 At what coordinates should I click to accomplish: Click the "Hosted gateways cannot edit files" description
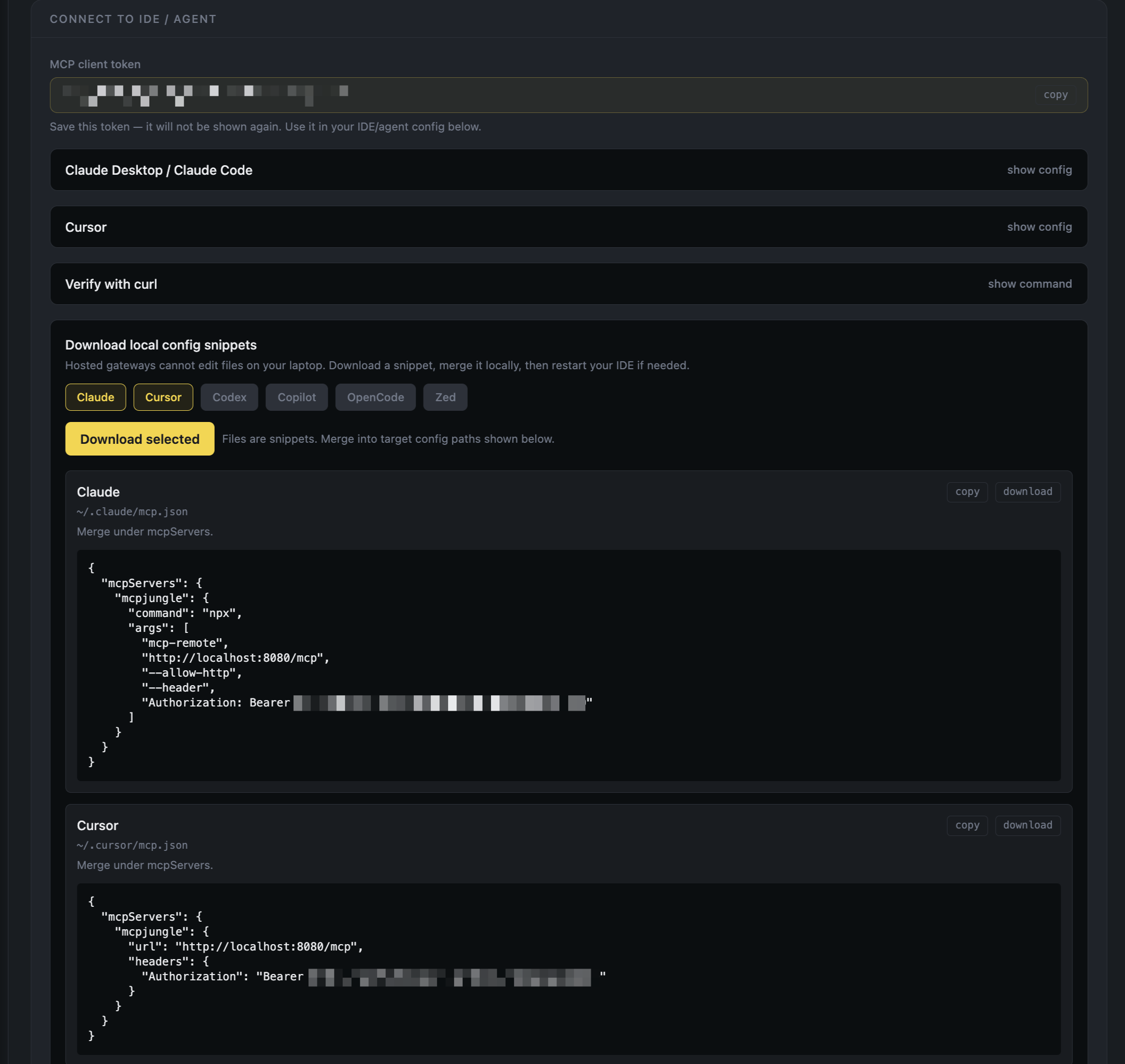[x=377, y=366]
